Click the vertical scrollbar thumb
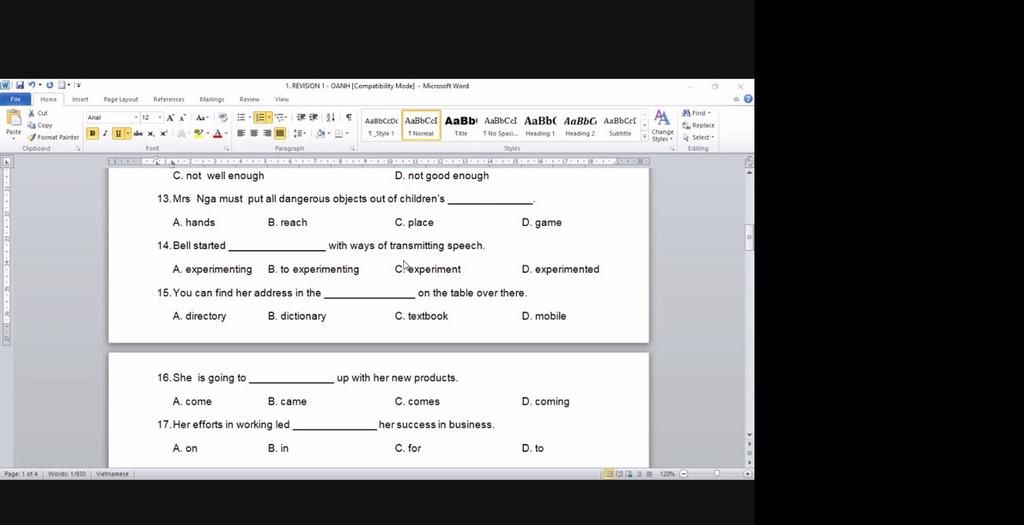 pyautogui.click(x=749, y=236)
